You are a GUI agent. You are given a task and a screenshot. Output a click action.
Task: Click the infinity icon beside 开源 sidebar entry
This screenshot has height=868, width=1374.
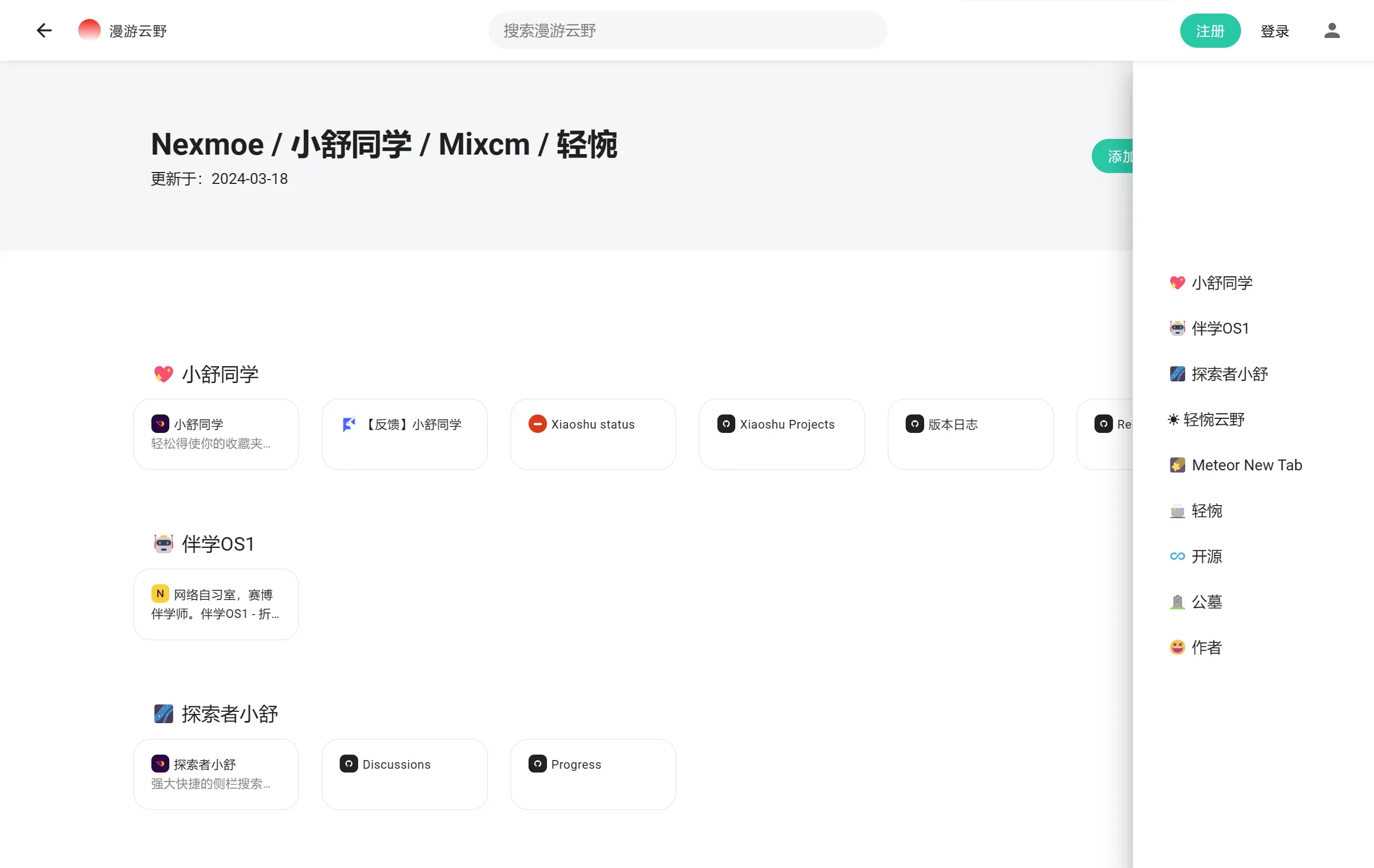click(x=1177, y=556)
